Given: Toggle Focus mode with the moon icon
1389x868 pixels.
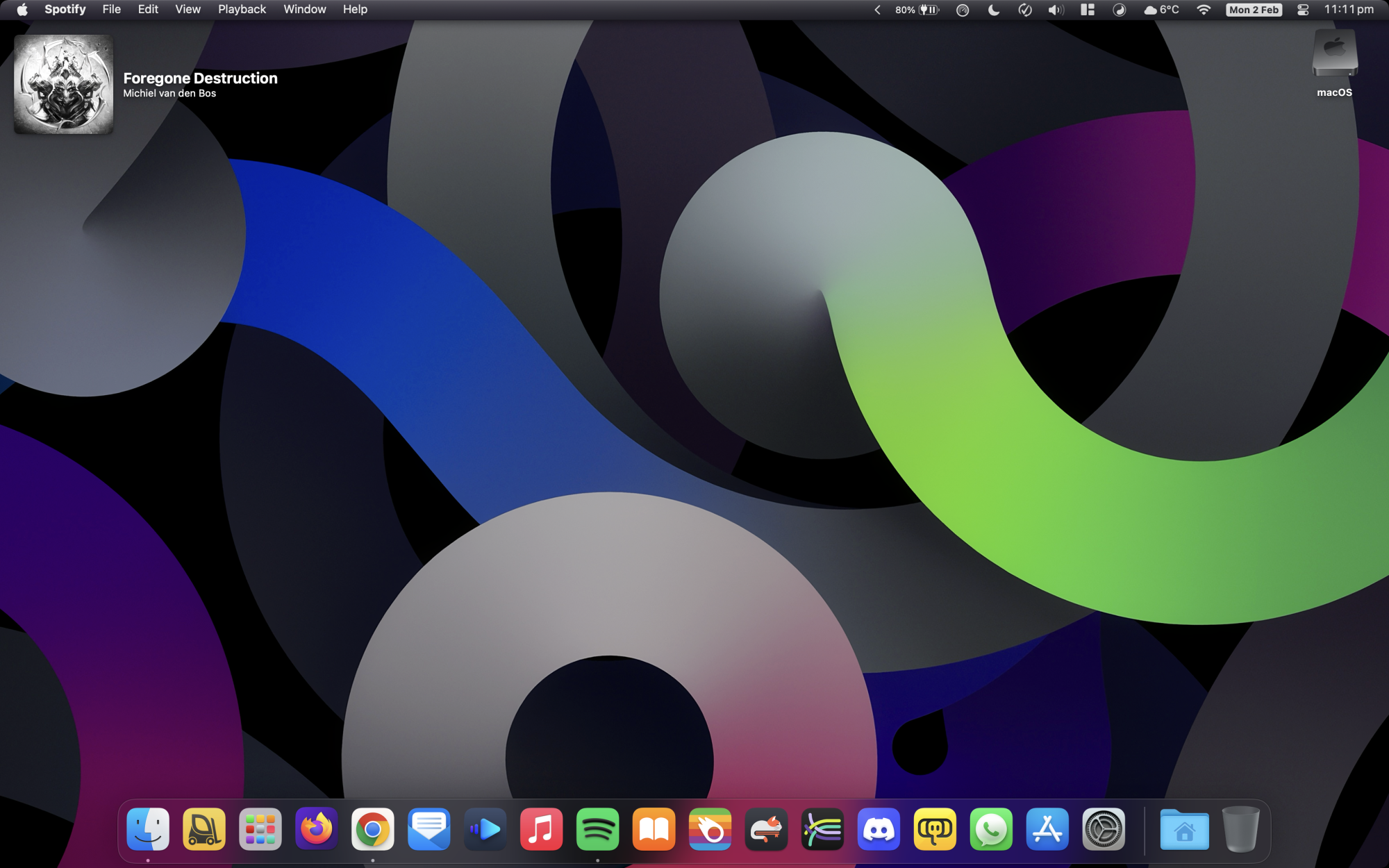Looking at the screenshot, I should [x=993, y=10].
